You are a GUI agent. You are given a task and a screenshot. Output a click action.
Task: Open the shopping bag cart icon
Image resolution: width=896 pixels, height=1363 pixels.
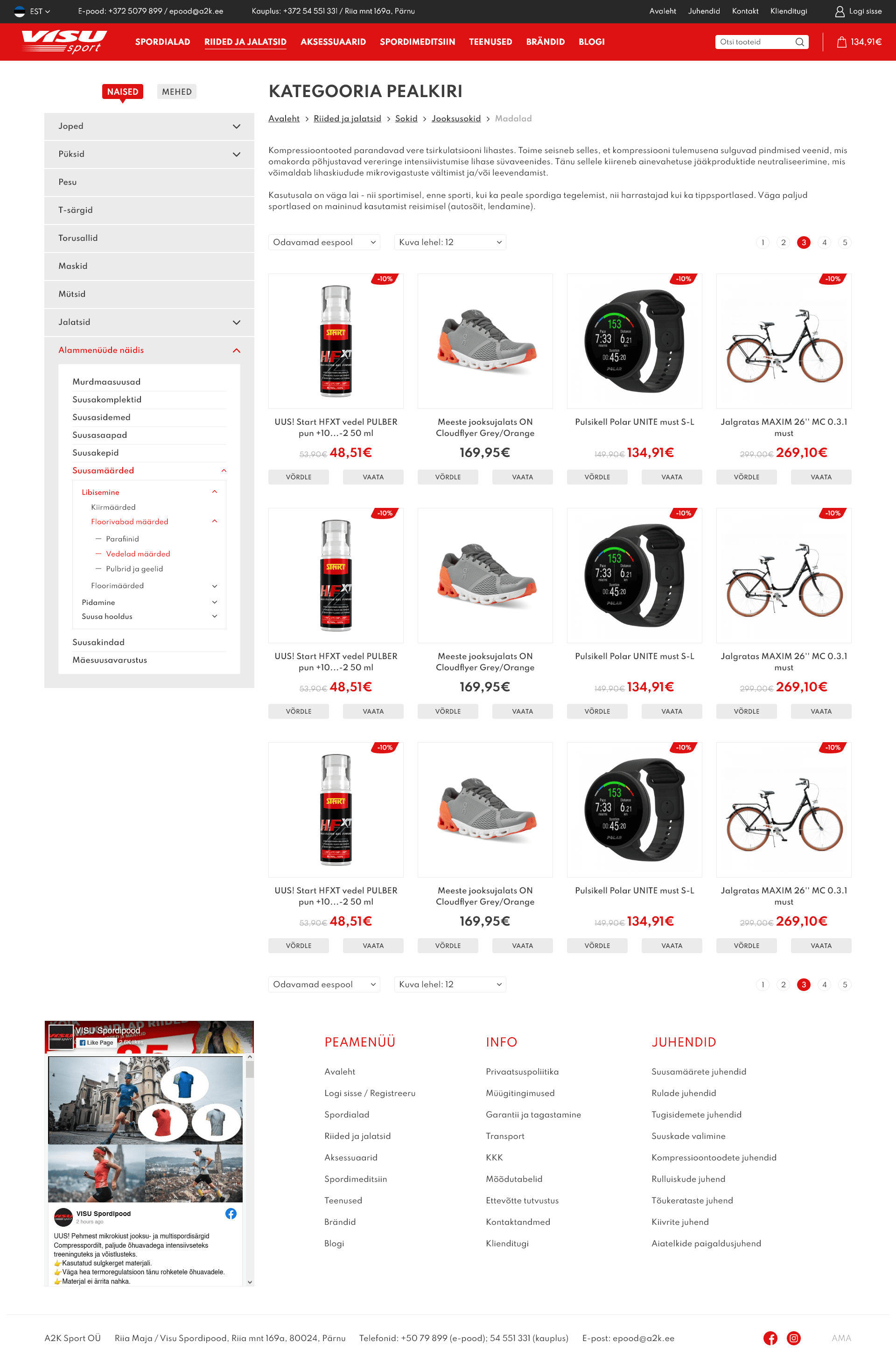[x=841, y=42]
